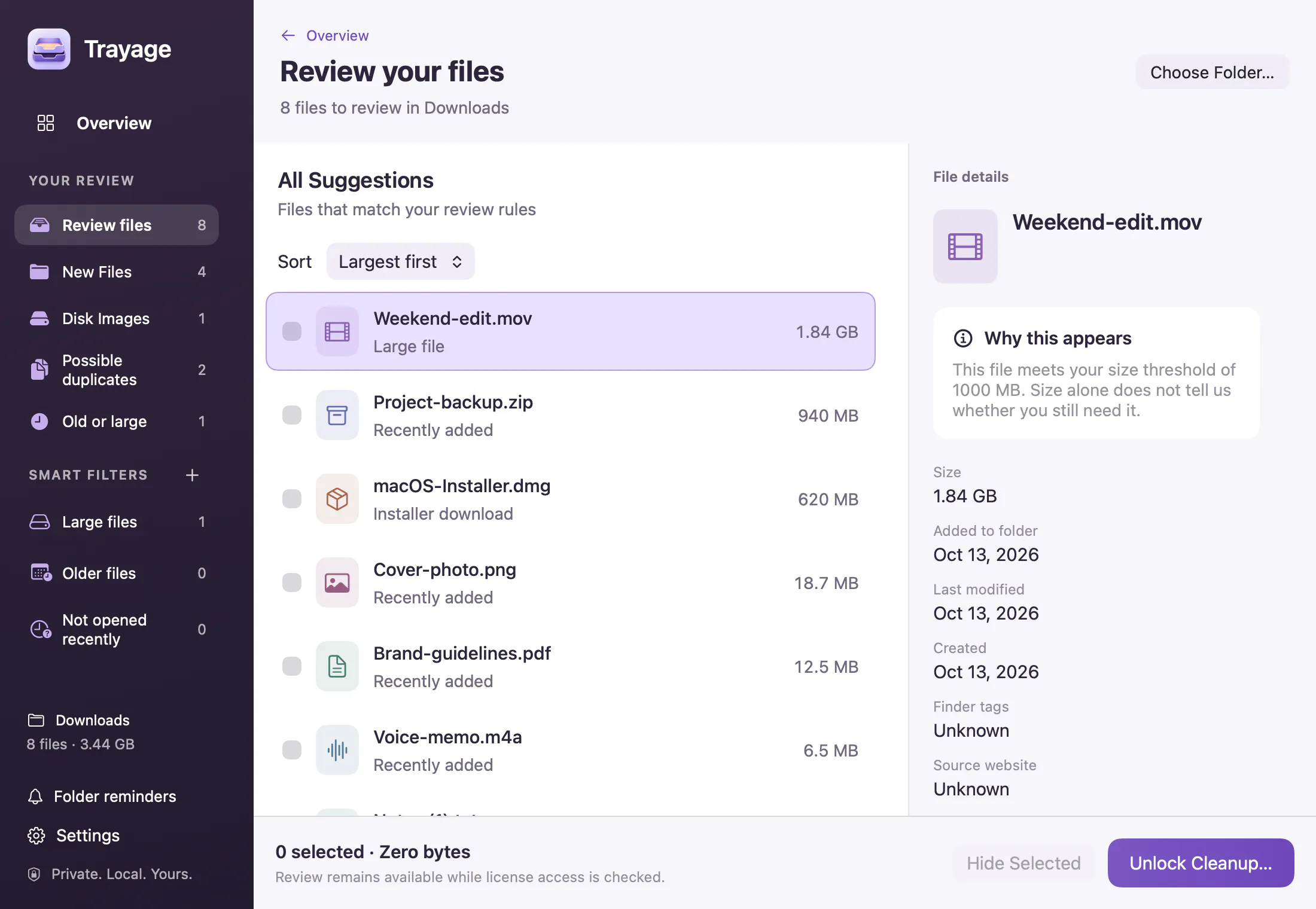Click the 940 MB size value
1316x909 pixels.
tap(828, 416)
